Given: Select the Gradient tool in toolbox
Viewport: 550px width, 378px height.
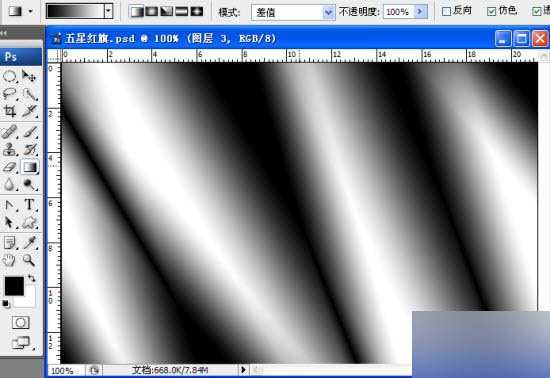Looking at the screenshot, I should tap(30, 167).
